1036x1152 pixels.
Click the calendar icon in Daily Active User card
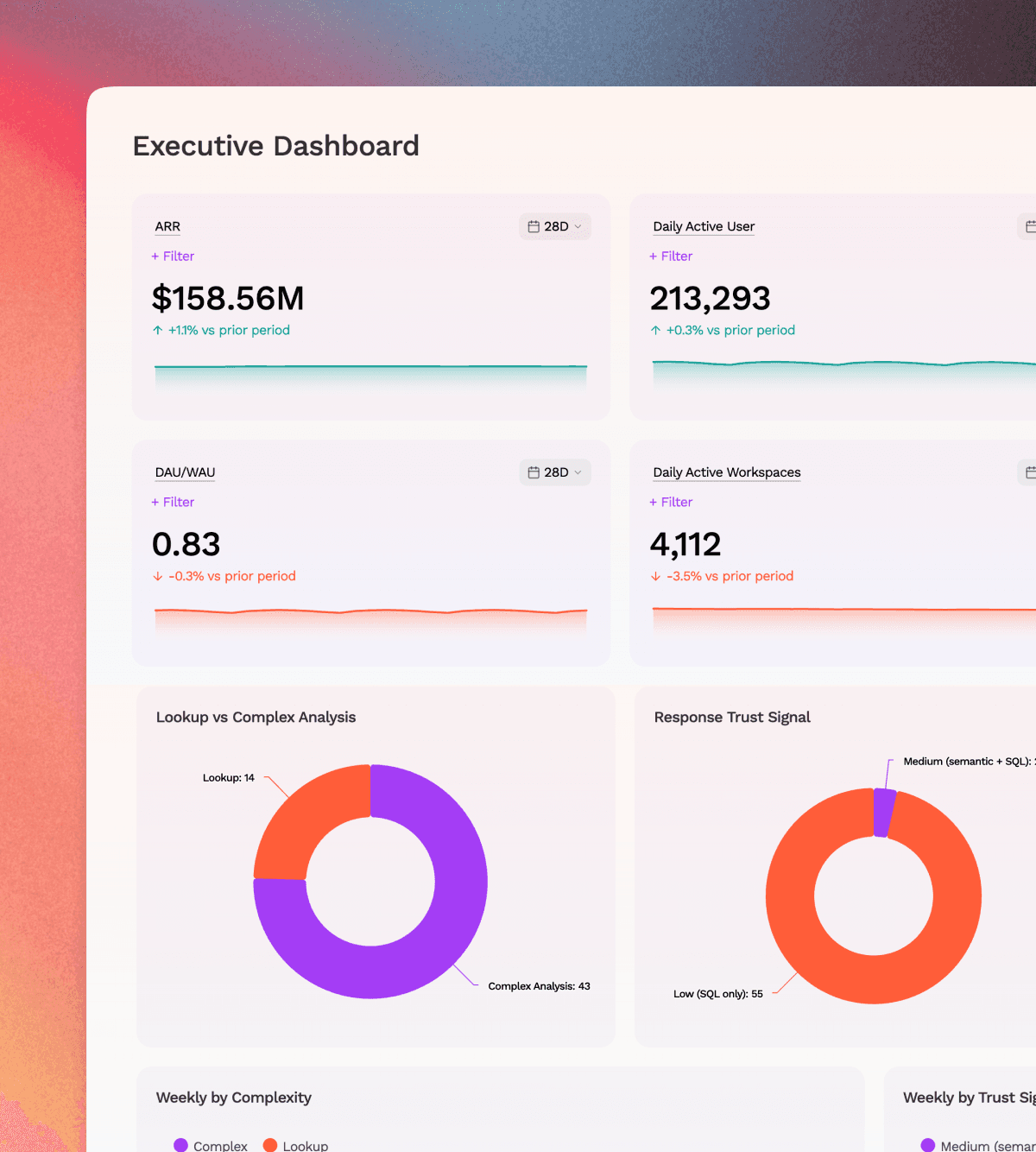coord(1030,226)
